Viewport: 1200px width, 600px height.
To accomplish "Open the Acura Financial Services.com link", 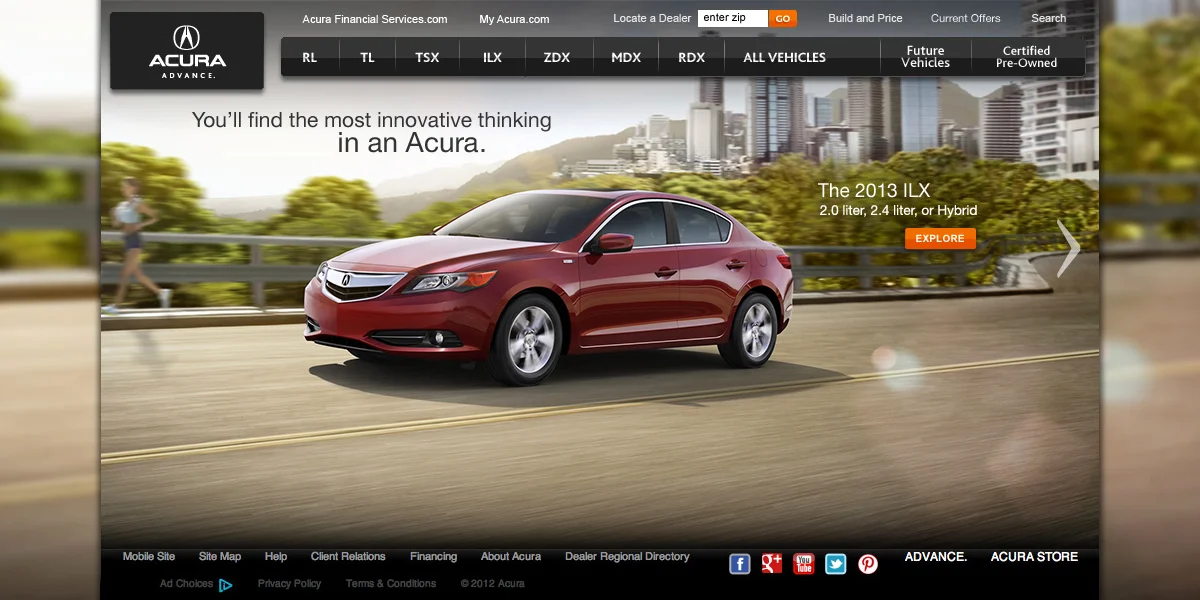I will click(x=375, y=19).
